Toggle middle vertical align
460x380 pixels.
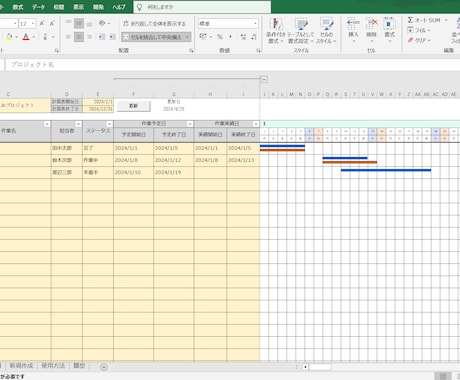pyautogui.click(x=79, y=23)
